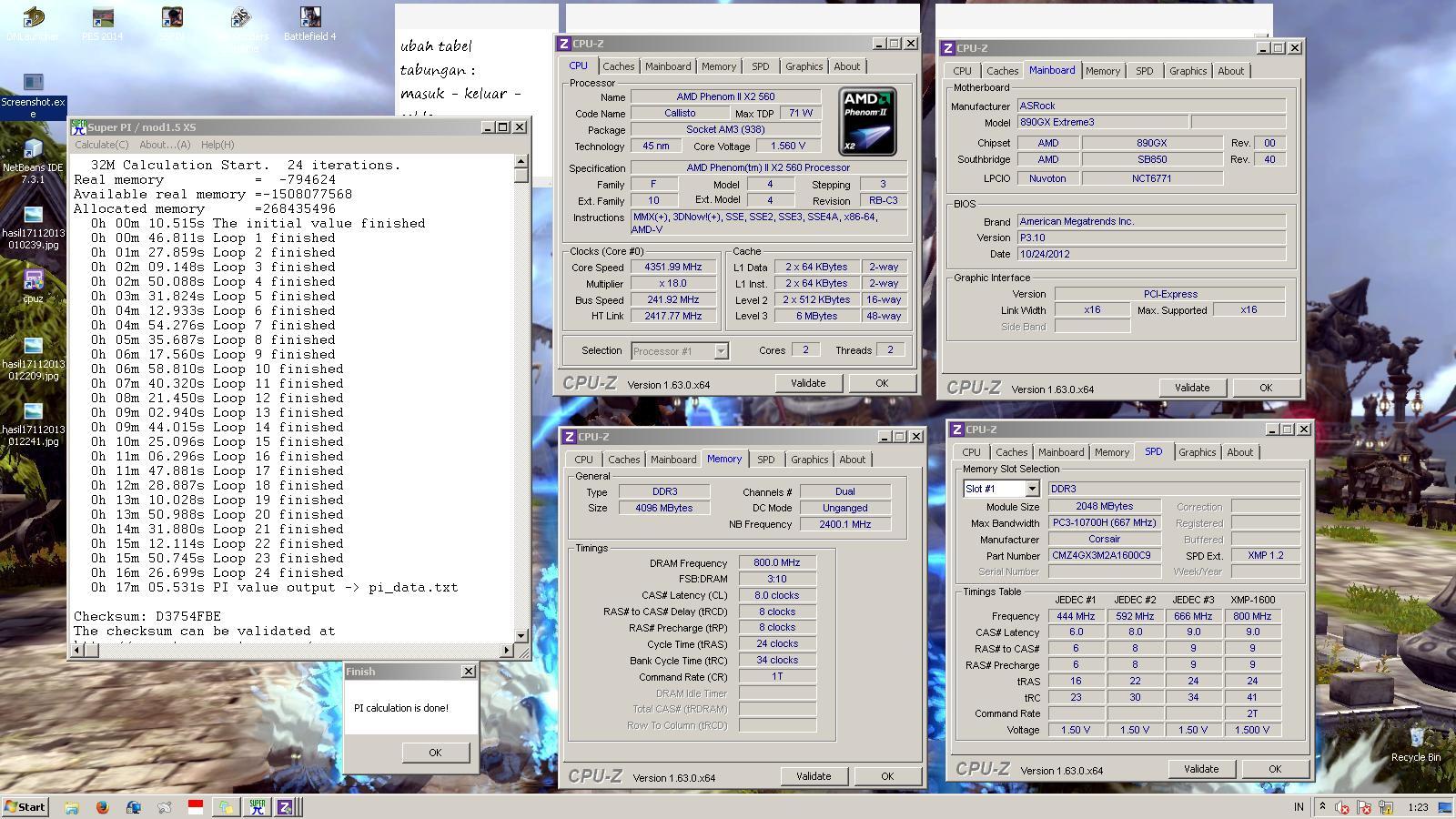Click the BIOS Version P3.10 field
Image resolution: width=1456 pixels, height=819 pixels.
click(1151, 238)
